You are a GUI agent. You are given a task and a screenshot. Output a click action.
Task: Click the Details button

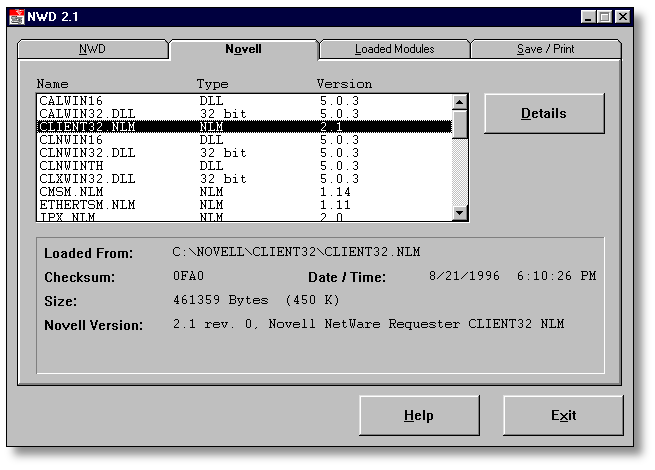pyautogui.click(x=544, y=114)
